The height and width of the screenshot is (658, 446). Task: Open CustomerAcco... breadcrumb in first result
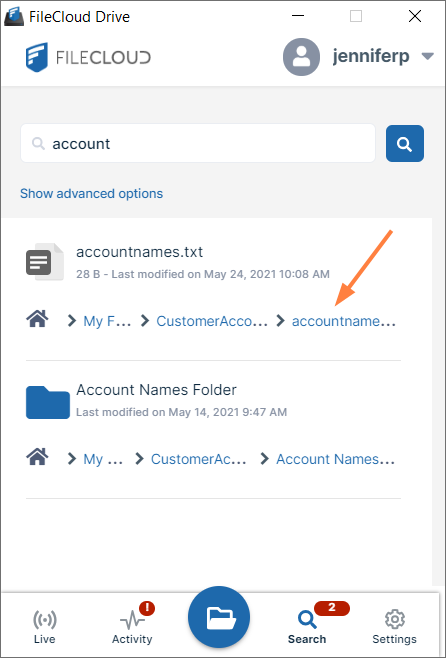212,321
